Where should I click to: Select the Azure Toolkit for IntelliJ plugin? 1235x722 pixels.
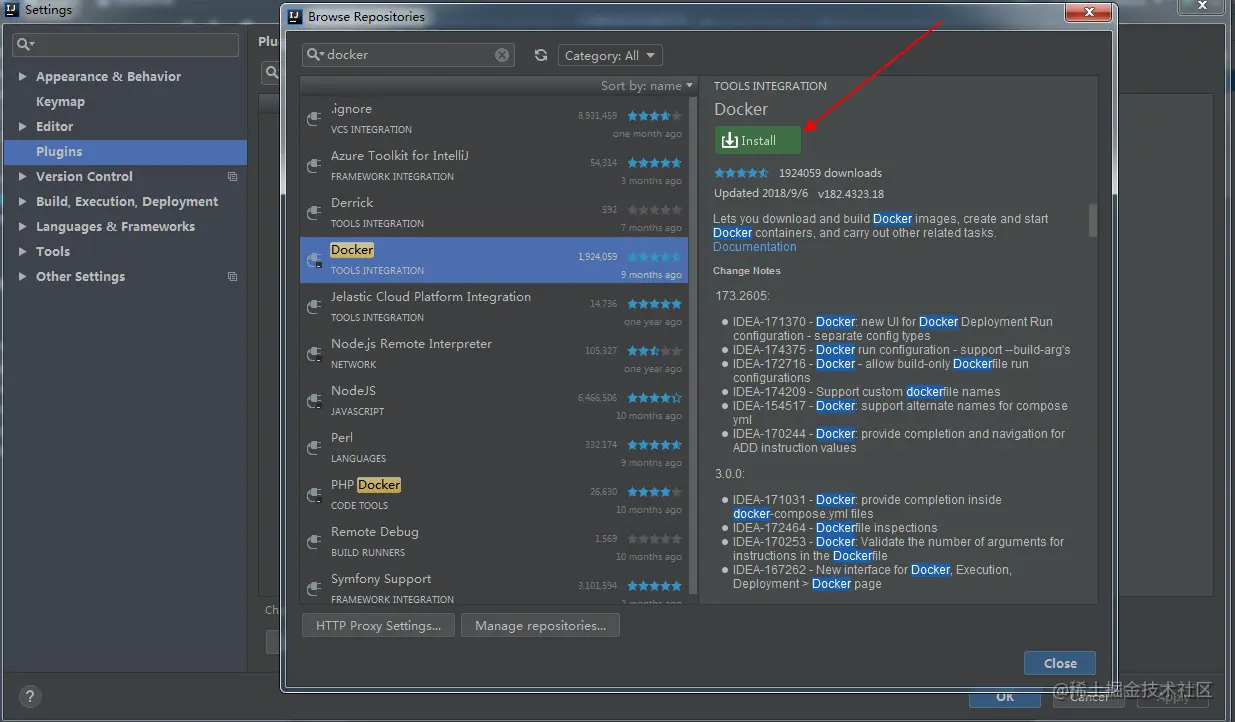click(494, 166)
